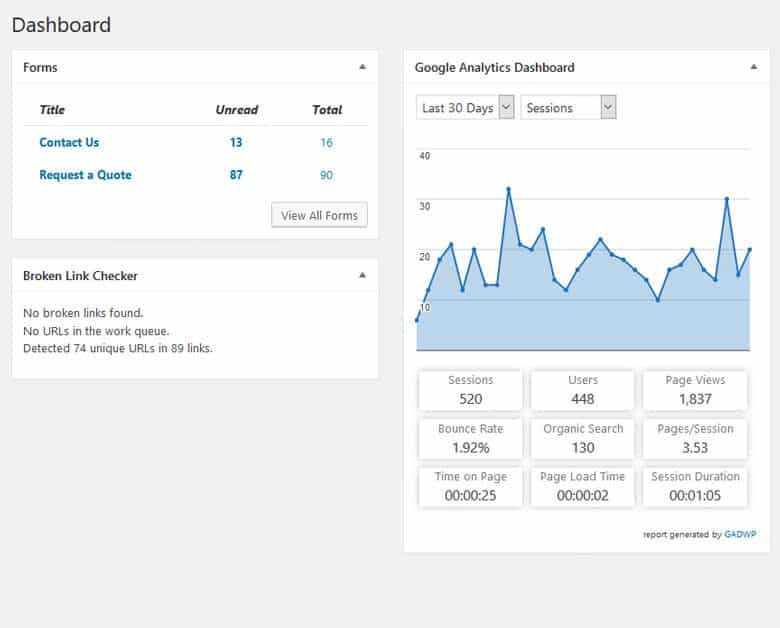Click the Bounce Rate 1.92% stat box
Screen dimensions: 780x628
click(471, 438)
